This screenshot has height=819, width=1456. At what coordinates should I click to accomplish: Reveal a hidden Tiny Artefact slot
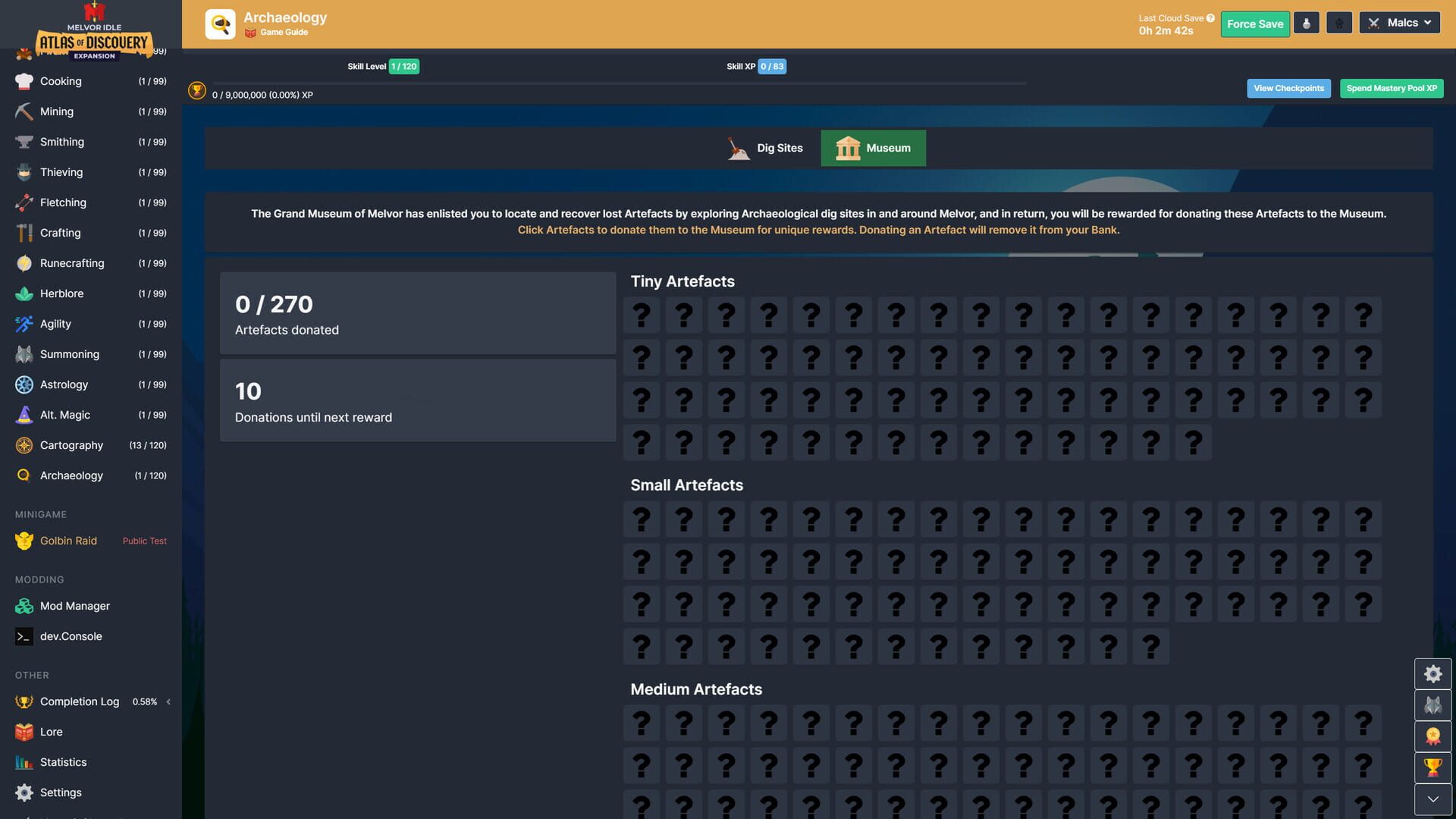tap(642, 315)
